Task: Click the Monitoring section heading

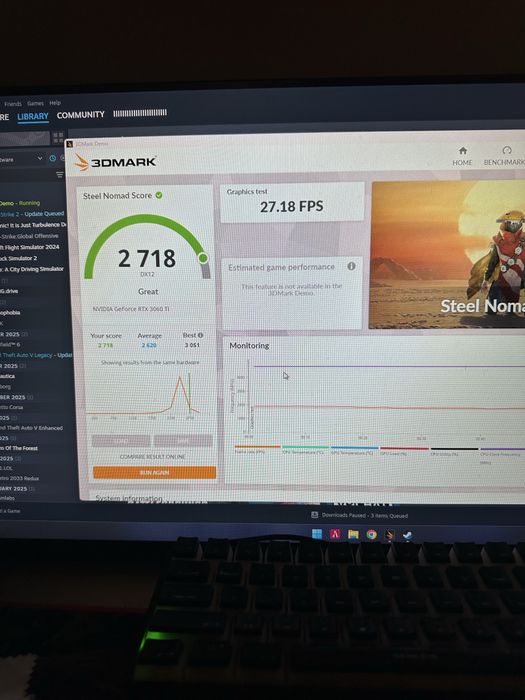Action: pyautogui.click(x=249, y=345)
